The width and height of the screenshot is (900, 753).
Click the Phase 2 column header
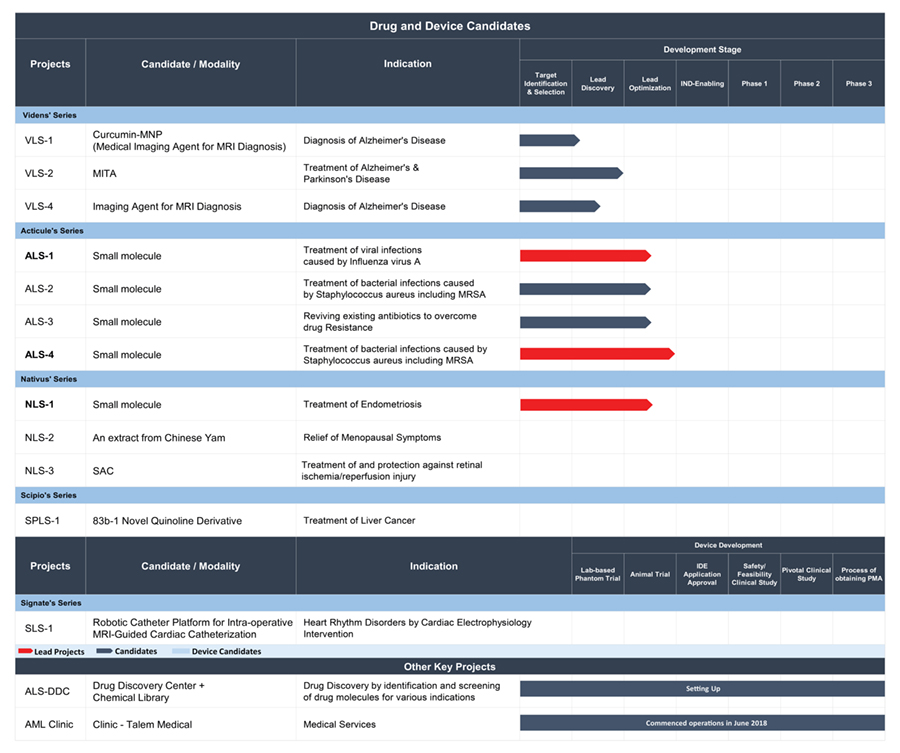(806, 83)
